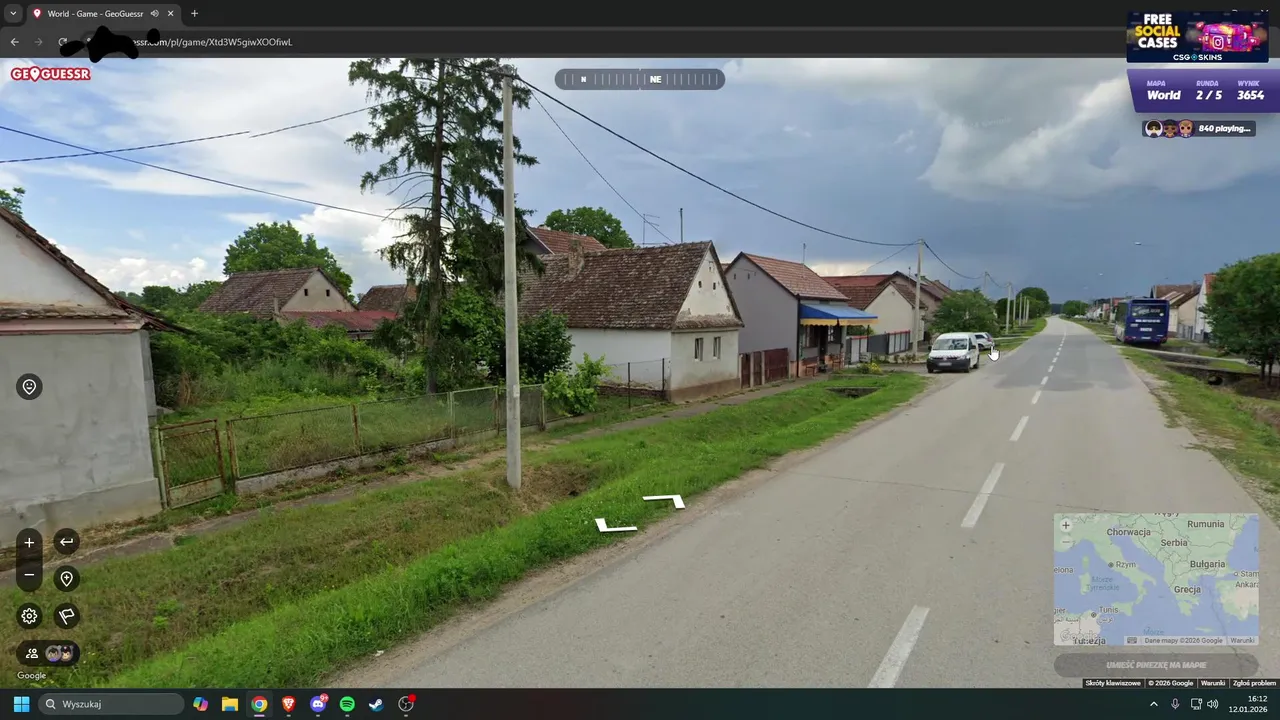
Task: Launch Brave browser from the taskbar
Action: (288, 704)
